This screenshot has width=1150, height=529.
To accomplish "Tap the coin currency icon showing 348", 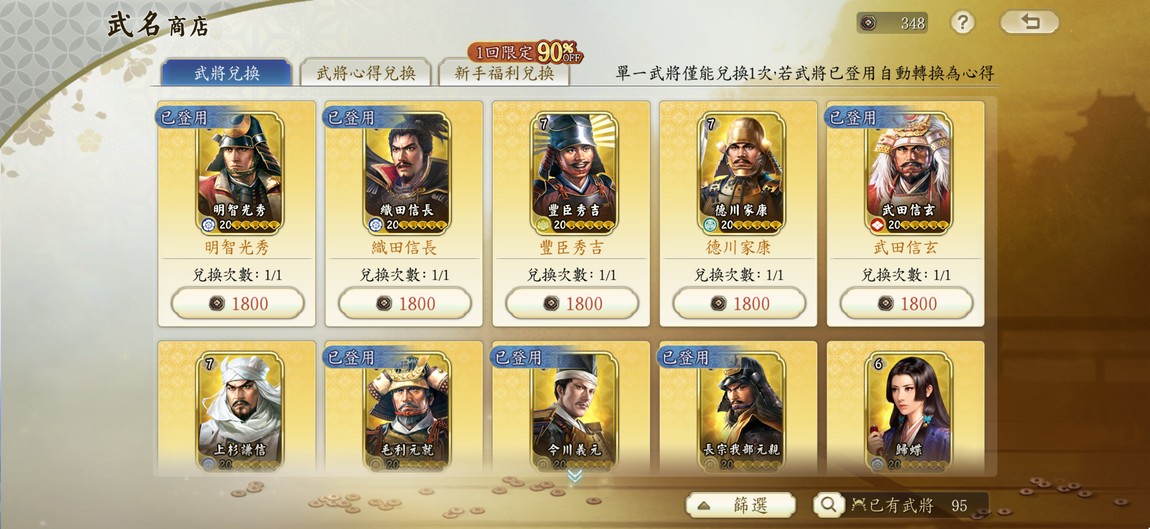I will coord(868,23).
